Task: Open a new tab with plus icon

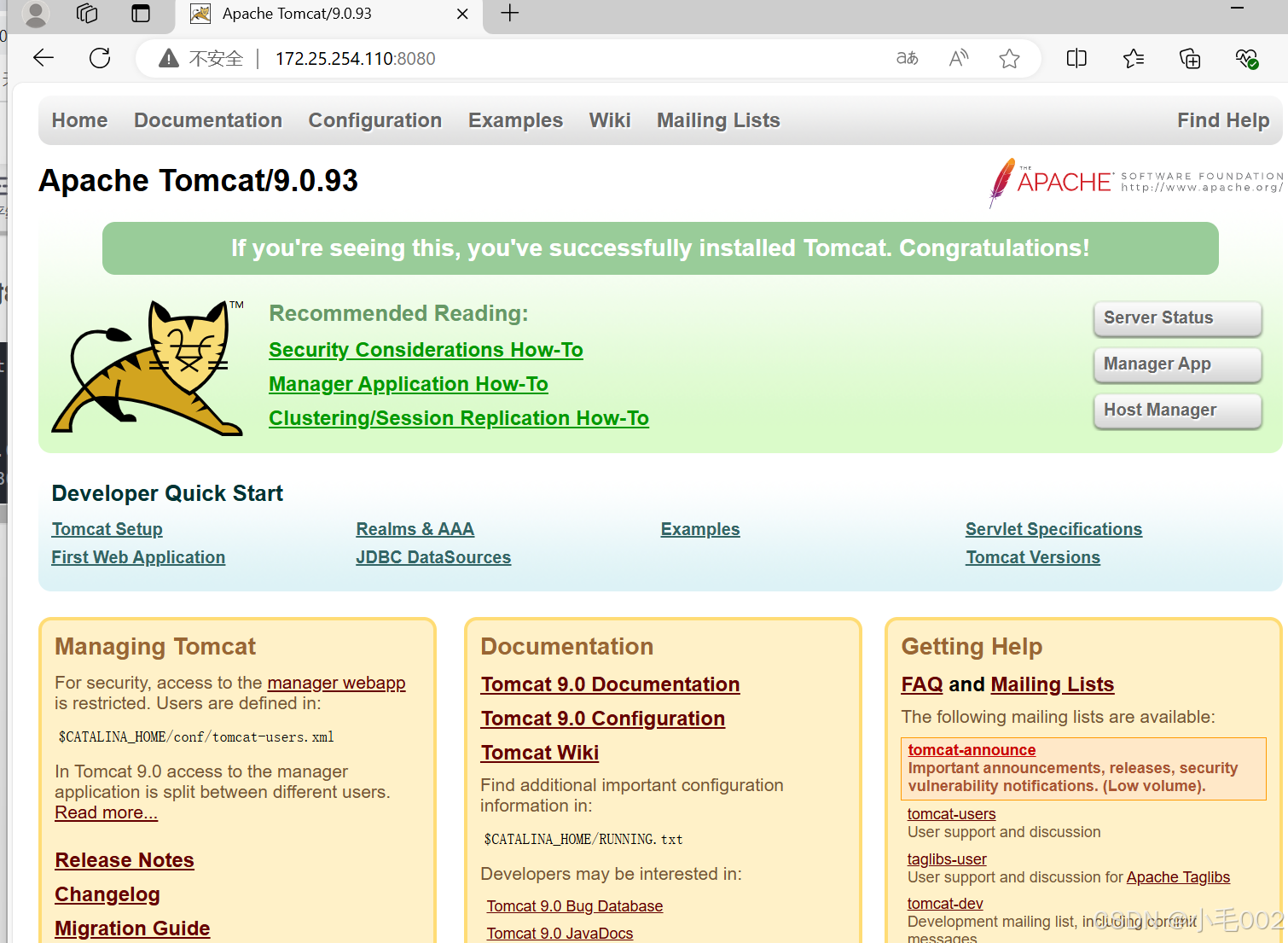Action: click(x=510, y=13)
